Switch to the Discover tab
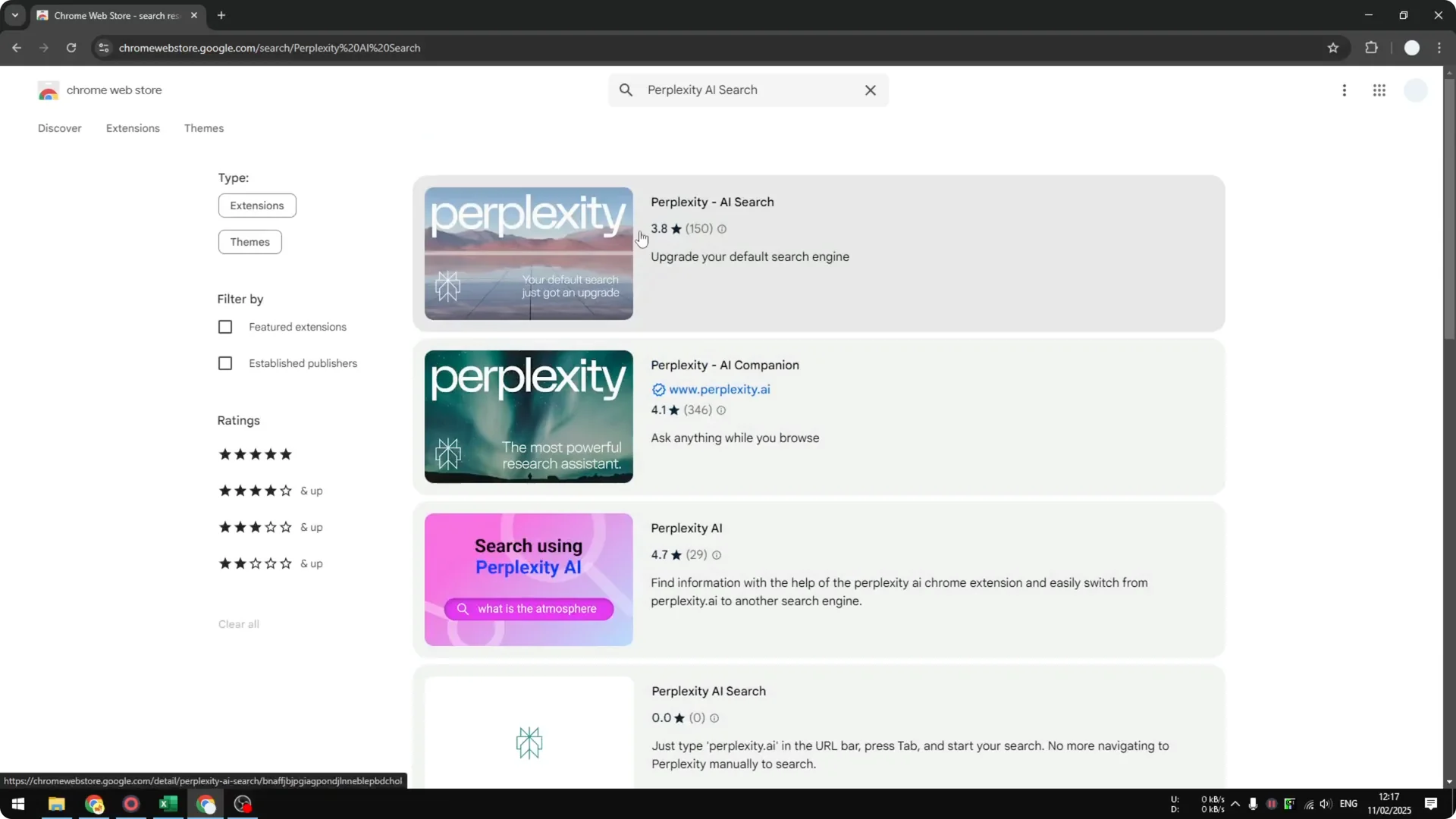Screen dimensions: 1456x819 [59, 127]
